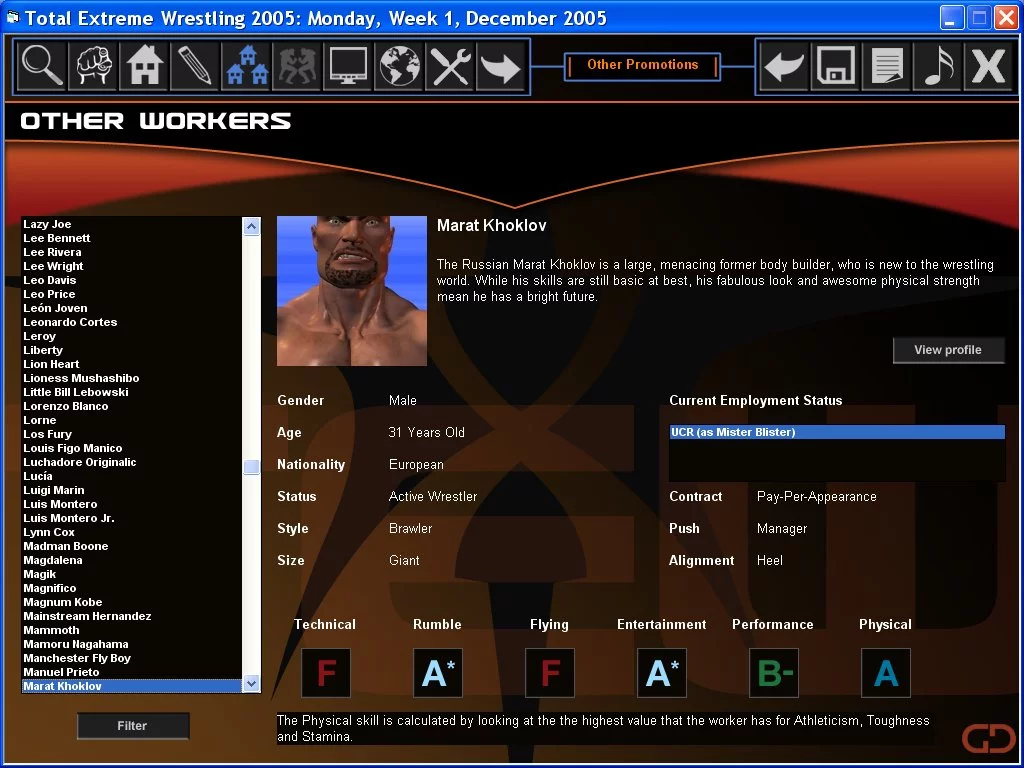The height and width of the screenshot is (768, 1024).
Task: Select UCR (as Mister Blister) employment entry
Action: coord(837,432)
